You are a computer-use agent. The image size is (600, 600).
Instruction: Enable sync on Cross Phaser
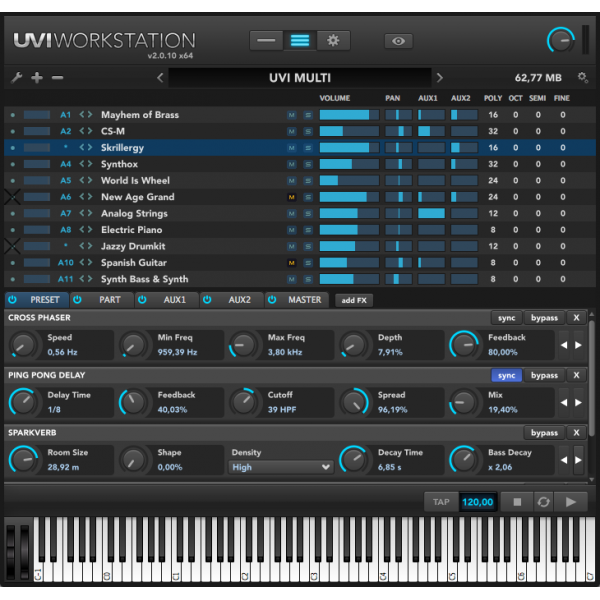pos(506,318)
